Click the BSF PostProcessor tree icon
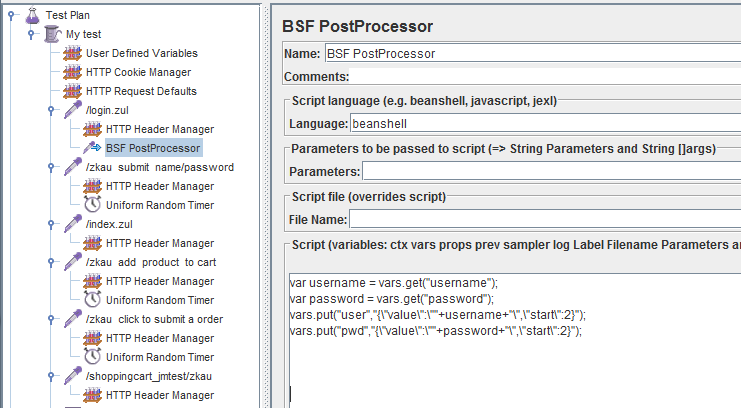This screenshot has width=741, height=408. [x=92, y=148]
